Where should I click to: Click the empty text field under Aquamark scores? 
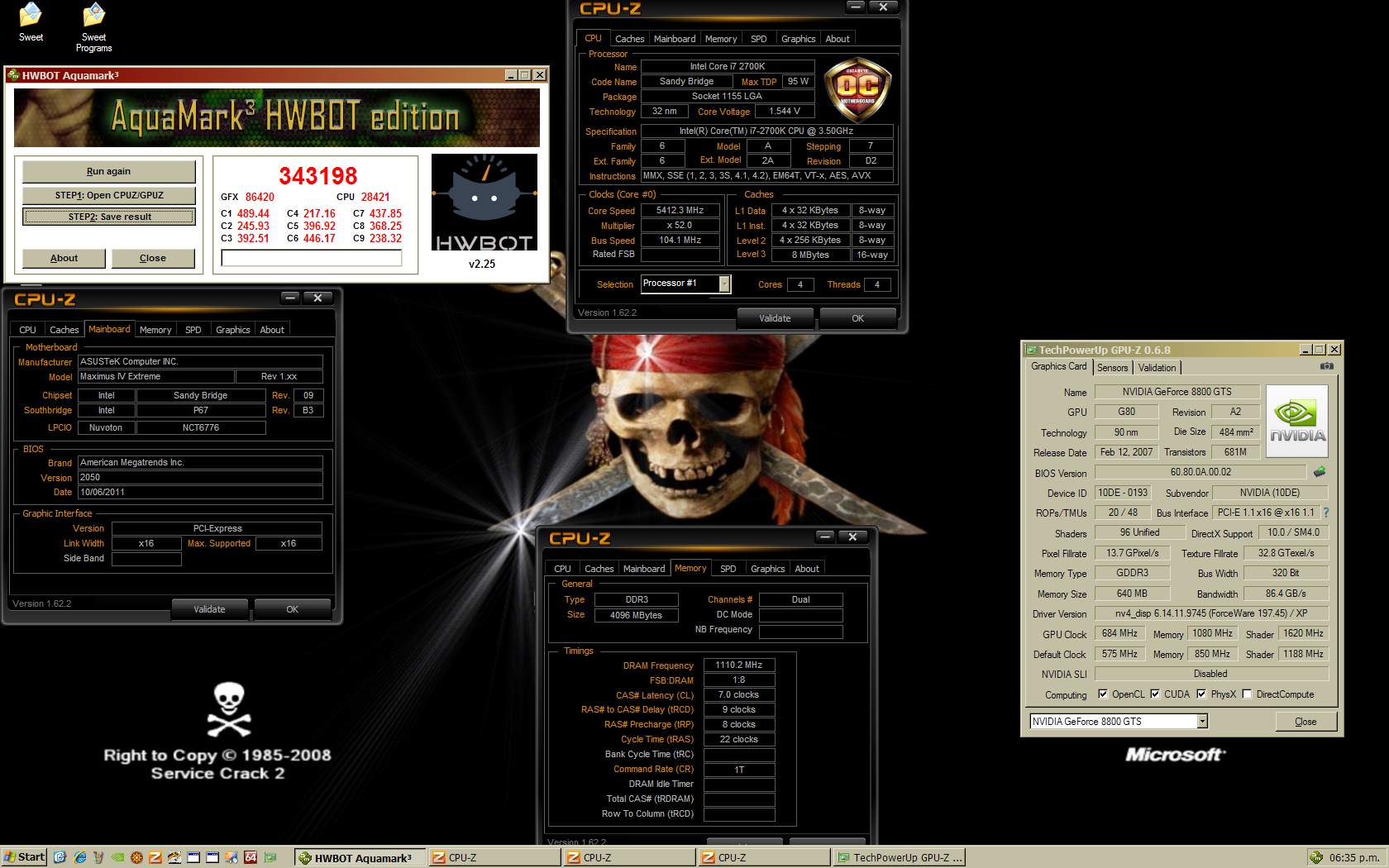click(x=312, y=258)
